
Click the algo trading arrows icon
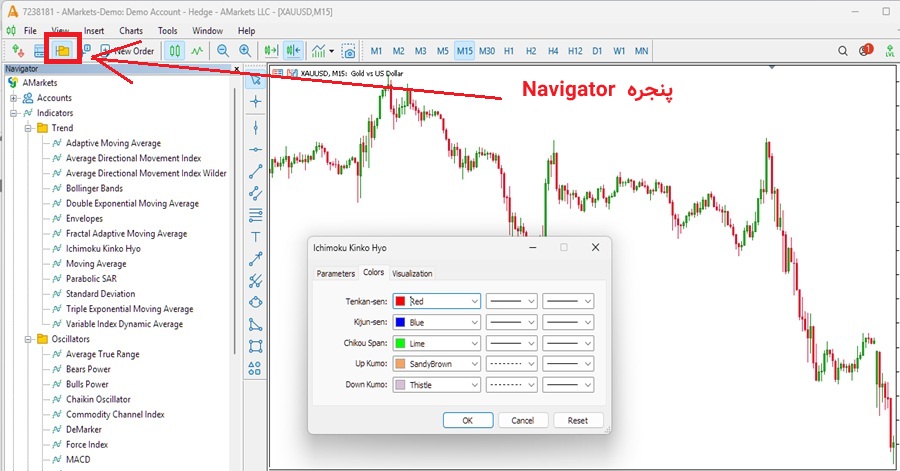[18, 51]
